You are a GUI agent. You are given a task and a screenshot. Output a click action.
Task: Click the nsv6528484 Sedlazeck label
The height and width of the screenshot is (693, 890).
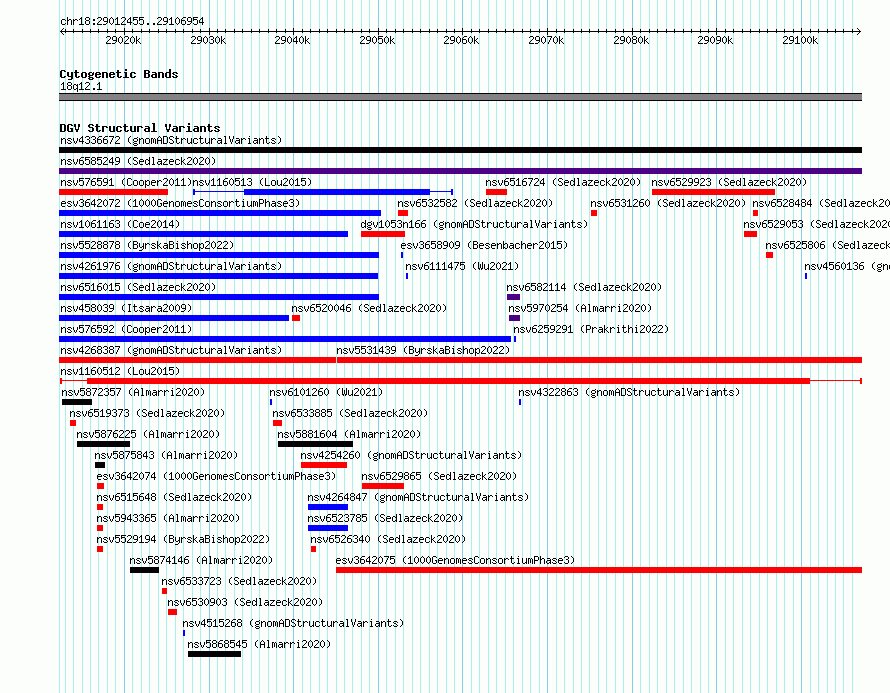coord(821,203)
